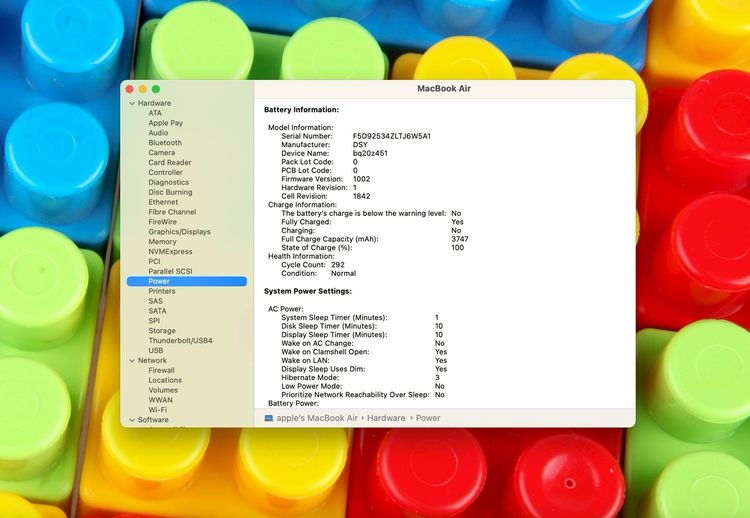Select ATA in the sidebar
Screen dimensions: 750x518
pyautogui.click(x=155, y=113)
